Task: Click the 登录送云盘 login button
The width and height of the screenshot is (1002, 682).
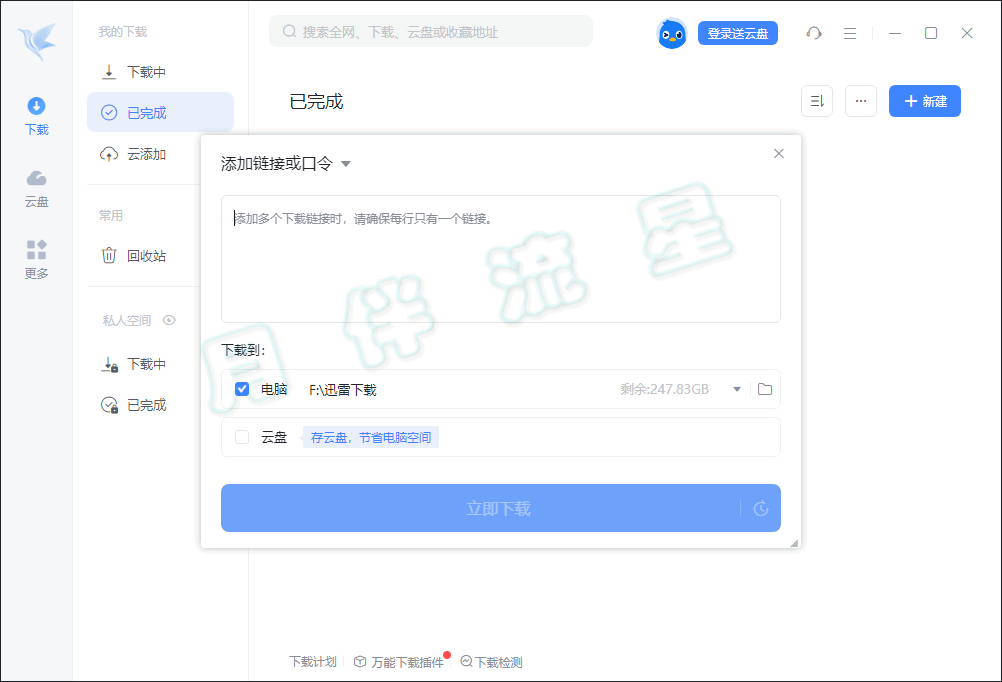Action: coord(738,33)
